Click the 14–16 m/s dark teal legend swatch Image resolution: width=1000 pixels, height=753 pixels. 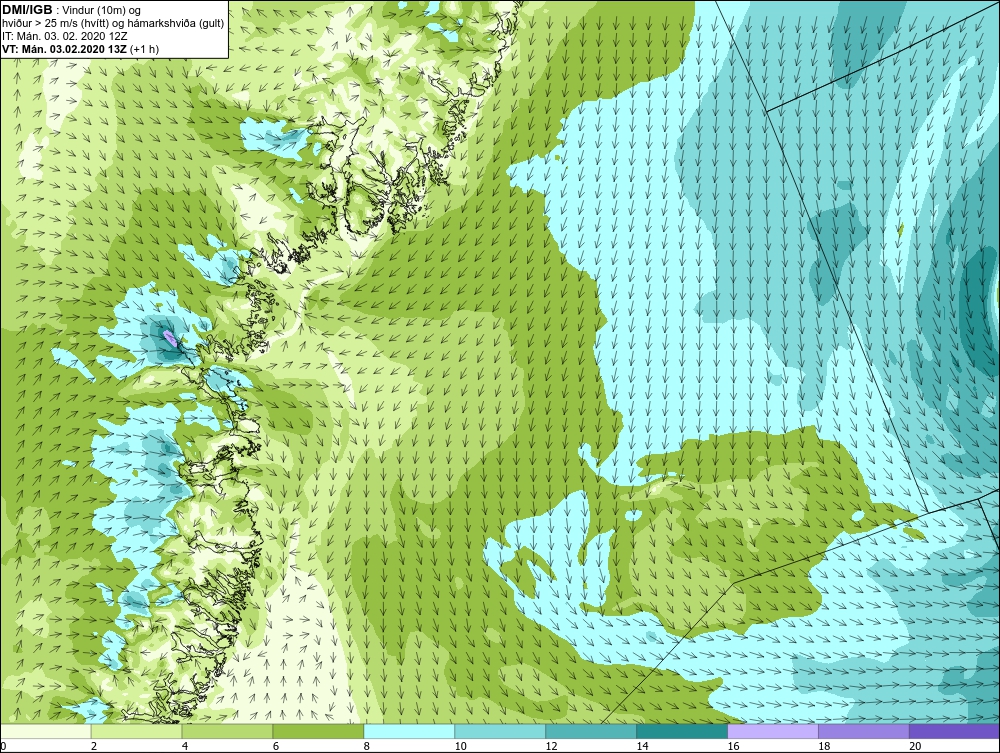click(682, 731)
